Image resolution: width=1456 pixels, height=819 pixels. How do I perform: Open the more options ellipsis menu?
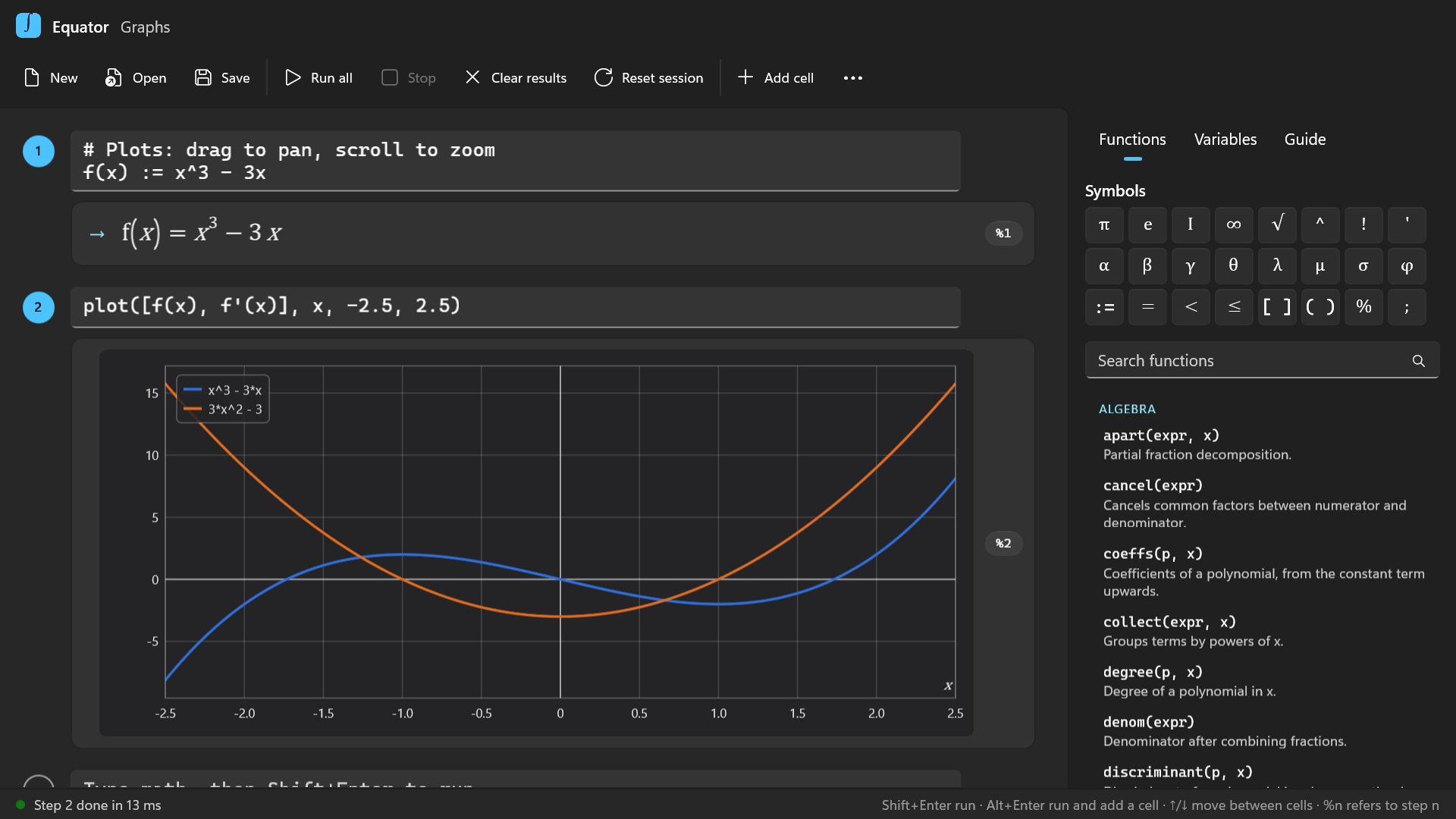point(853,77)
